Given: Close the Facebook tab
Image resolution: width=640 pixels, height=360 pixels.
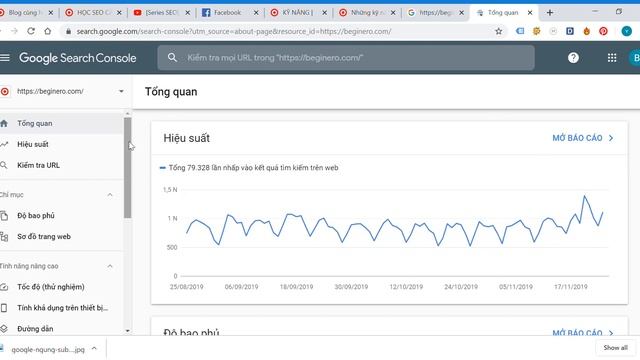Looking at the screenshot, I should coord(256,13).
